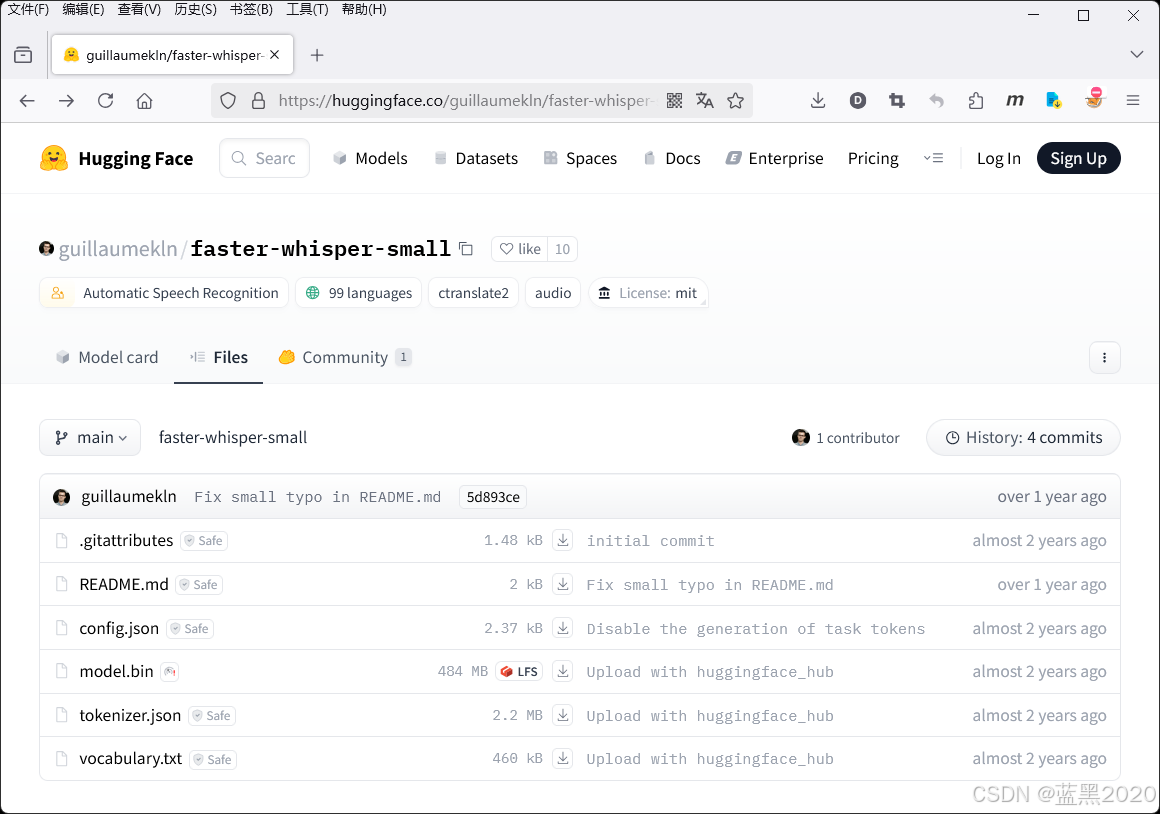Open the Spaces navigation link

click(581, 158)
